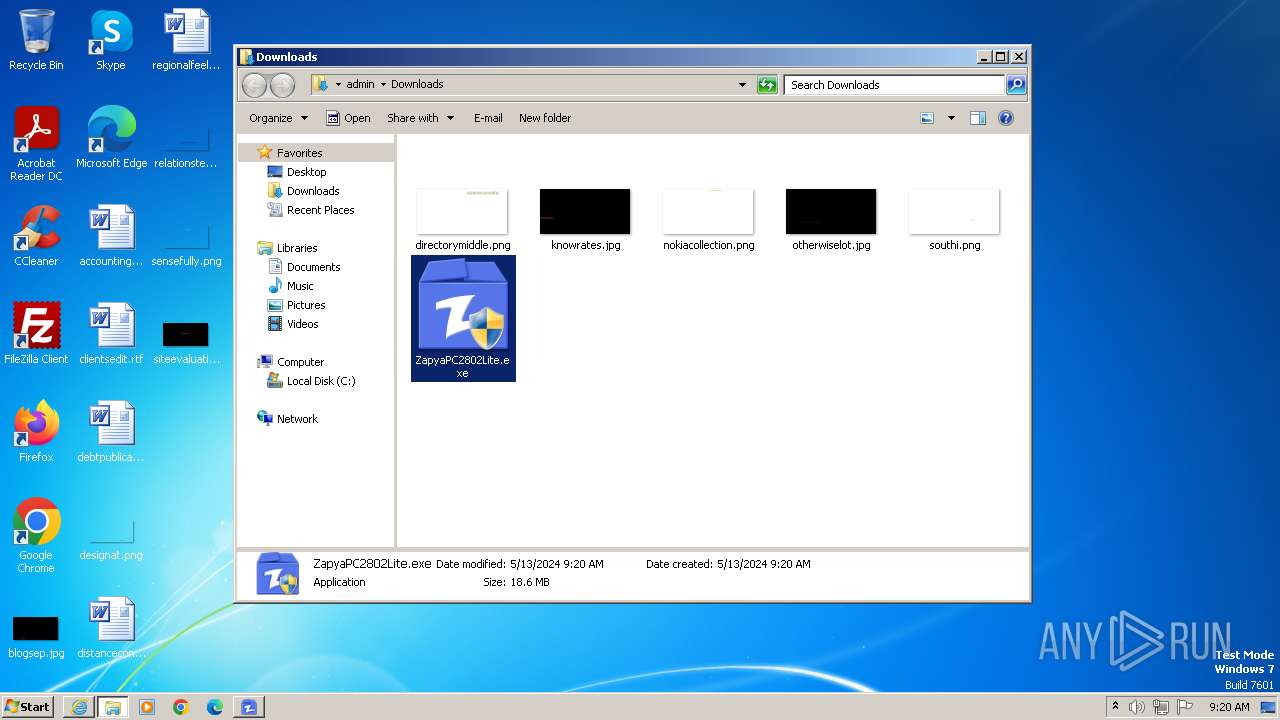The height and width of the screenshot is (720, 1280).
Task: Select Libraries in navigation pane
Action: pyautogui.click(x=297, y=248)
